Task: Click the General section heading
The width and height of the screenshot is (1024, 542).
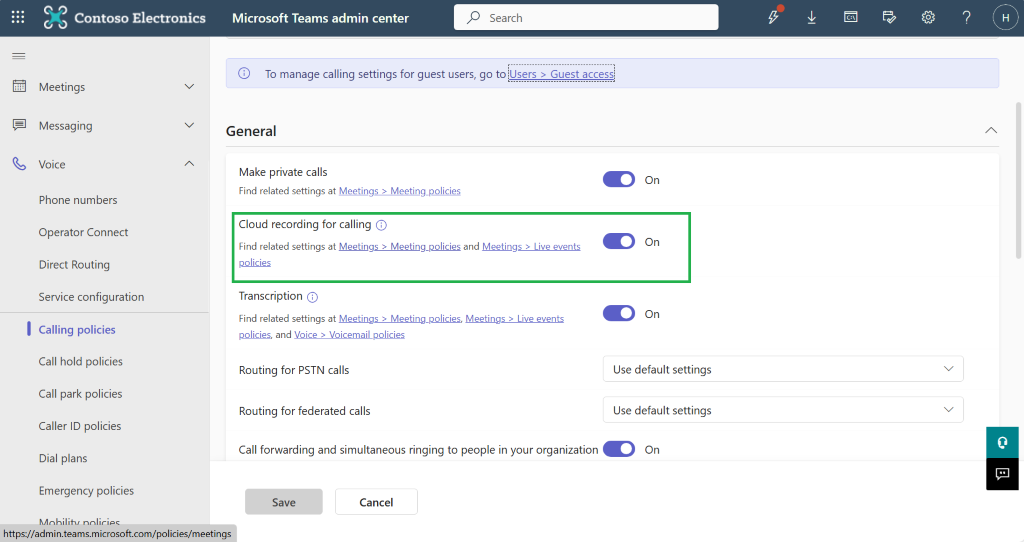Action: [x=251, y=131]
